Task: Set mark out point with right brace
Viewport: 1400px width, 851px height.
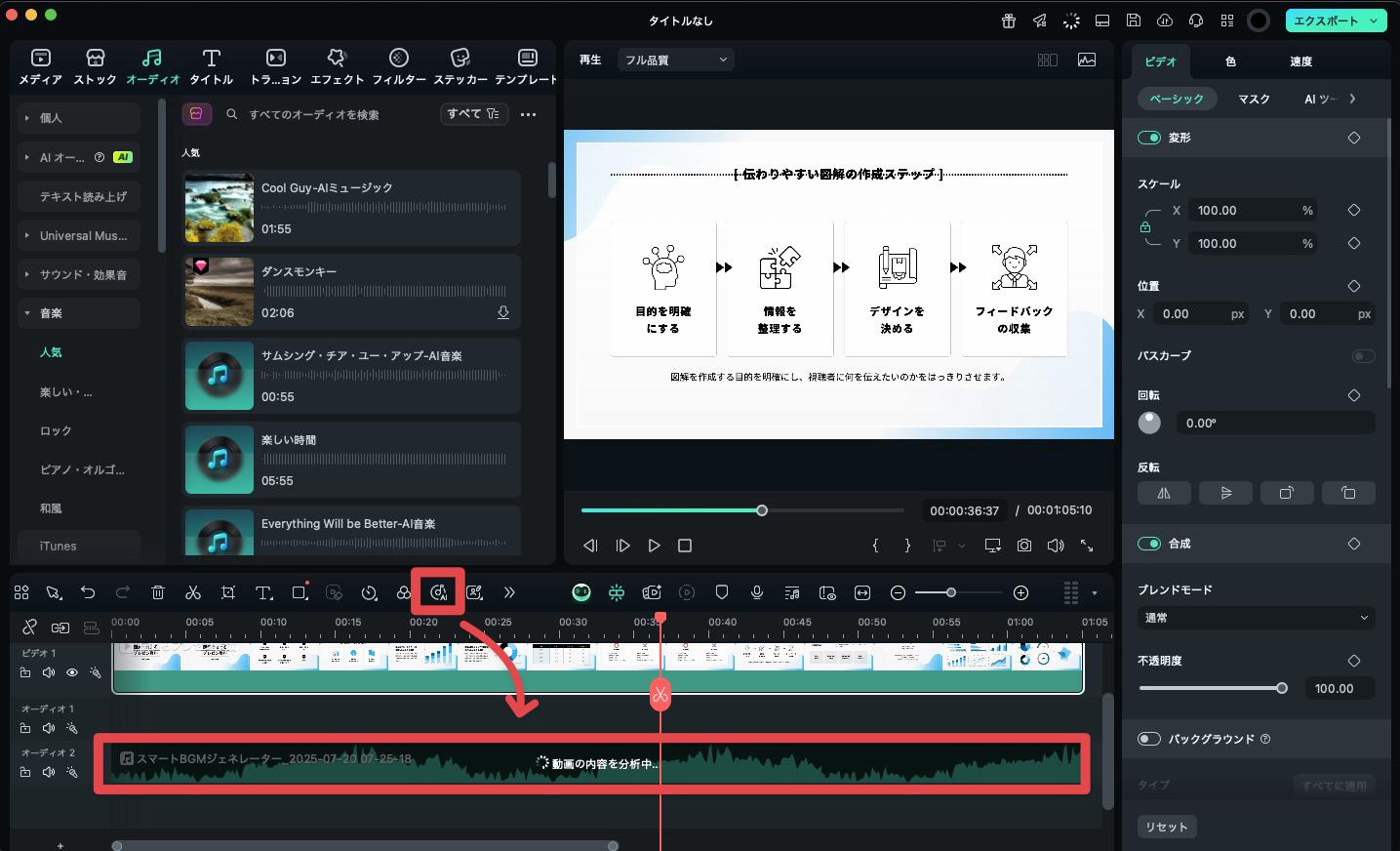Action: (x=907, y=546)
